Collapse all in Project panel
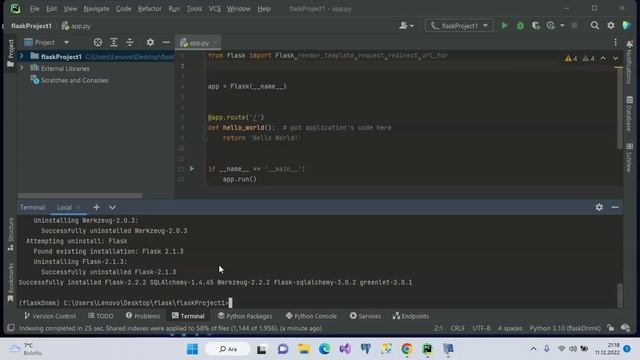This screenshot has height=360, width=640. 130,42
